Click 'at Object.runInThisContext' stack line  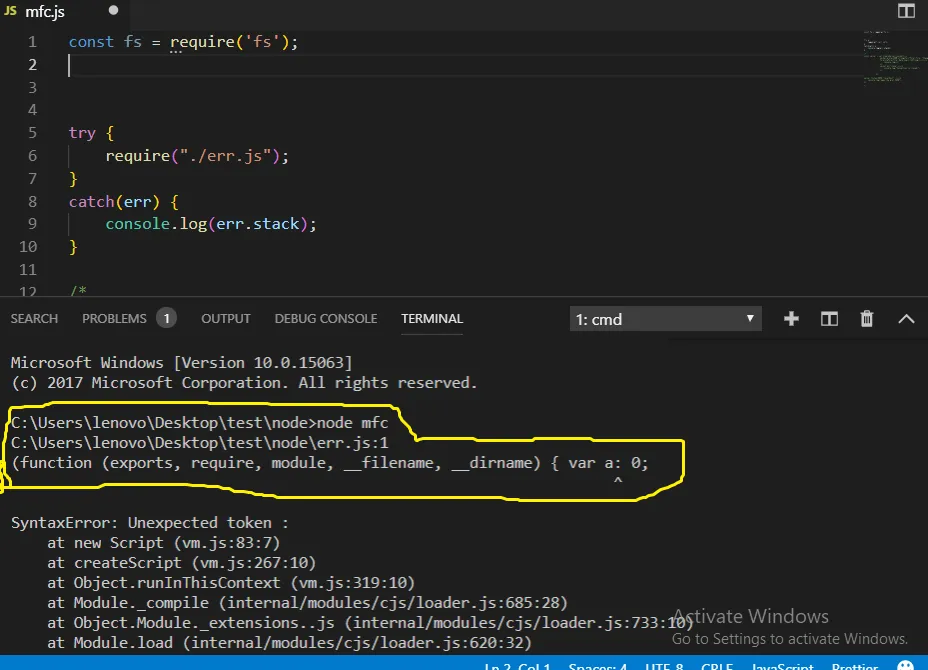[231, 583]
